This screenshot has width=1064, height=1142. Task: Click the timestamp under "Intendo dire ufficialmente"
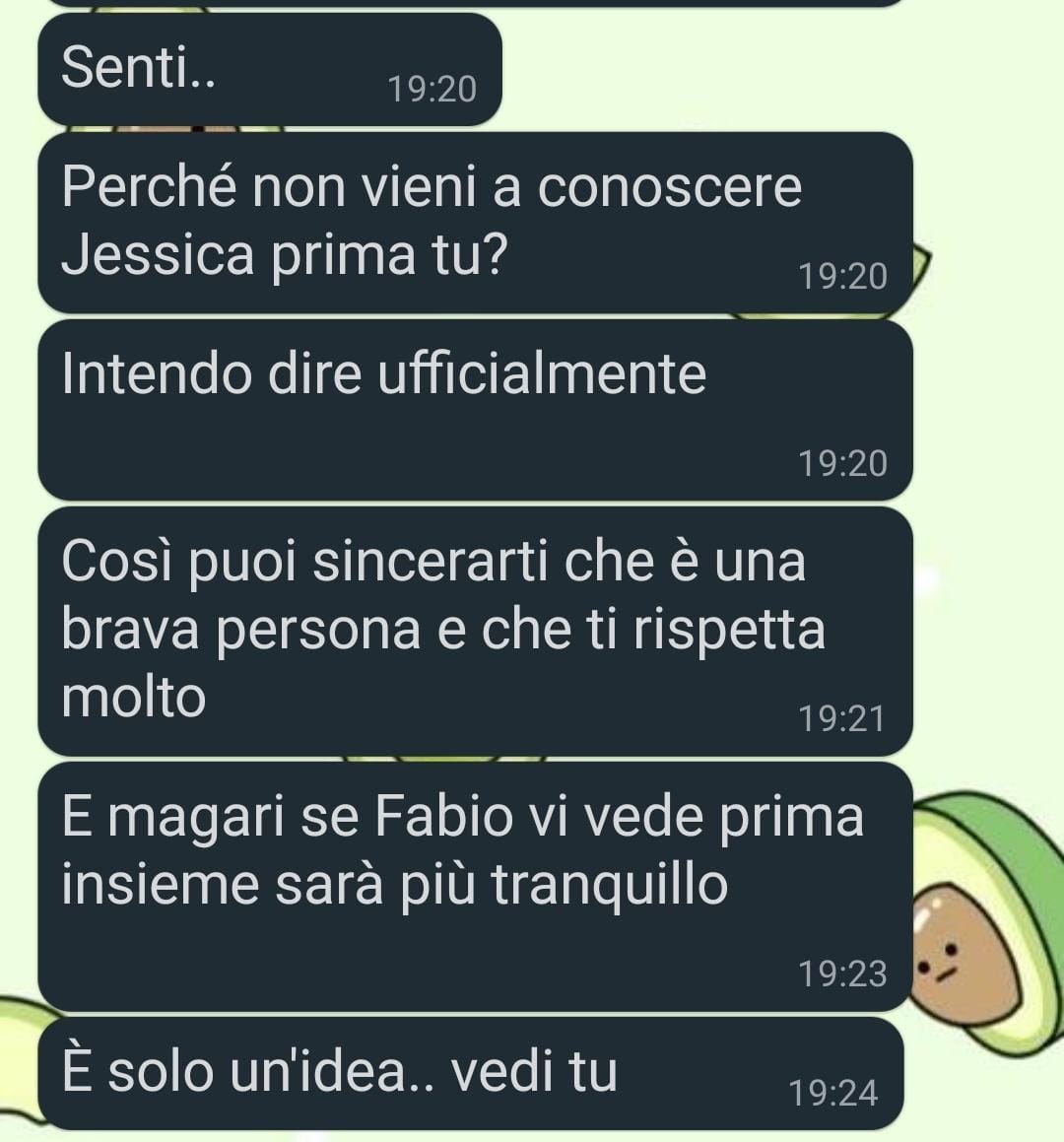tap(842, 464)
